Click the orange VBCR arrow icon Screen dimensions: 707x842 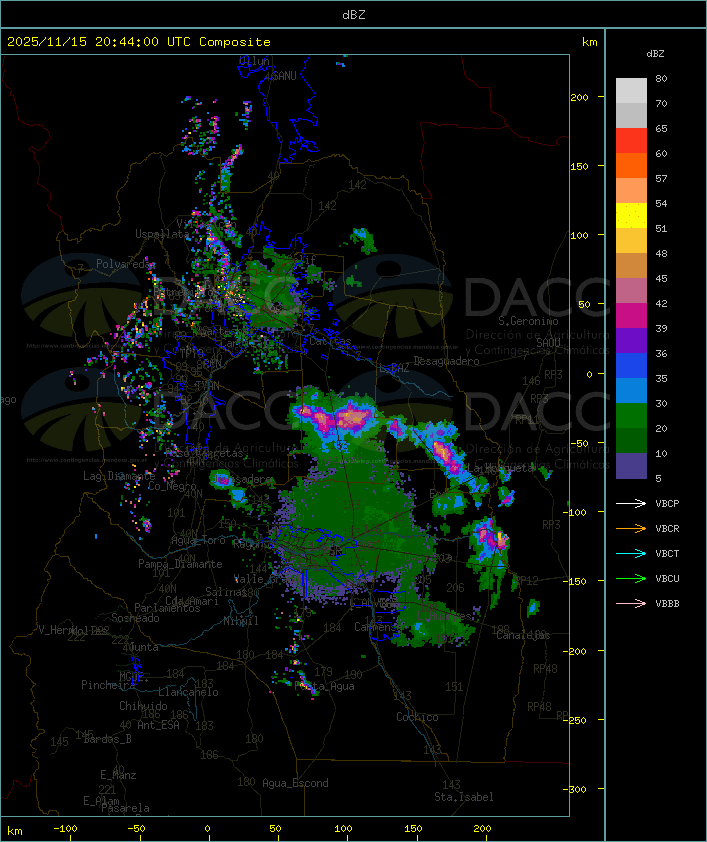[631, 528]
